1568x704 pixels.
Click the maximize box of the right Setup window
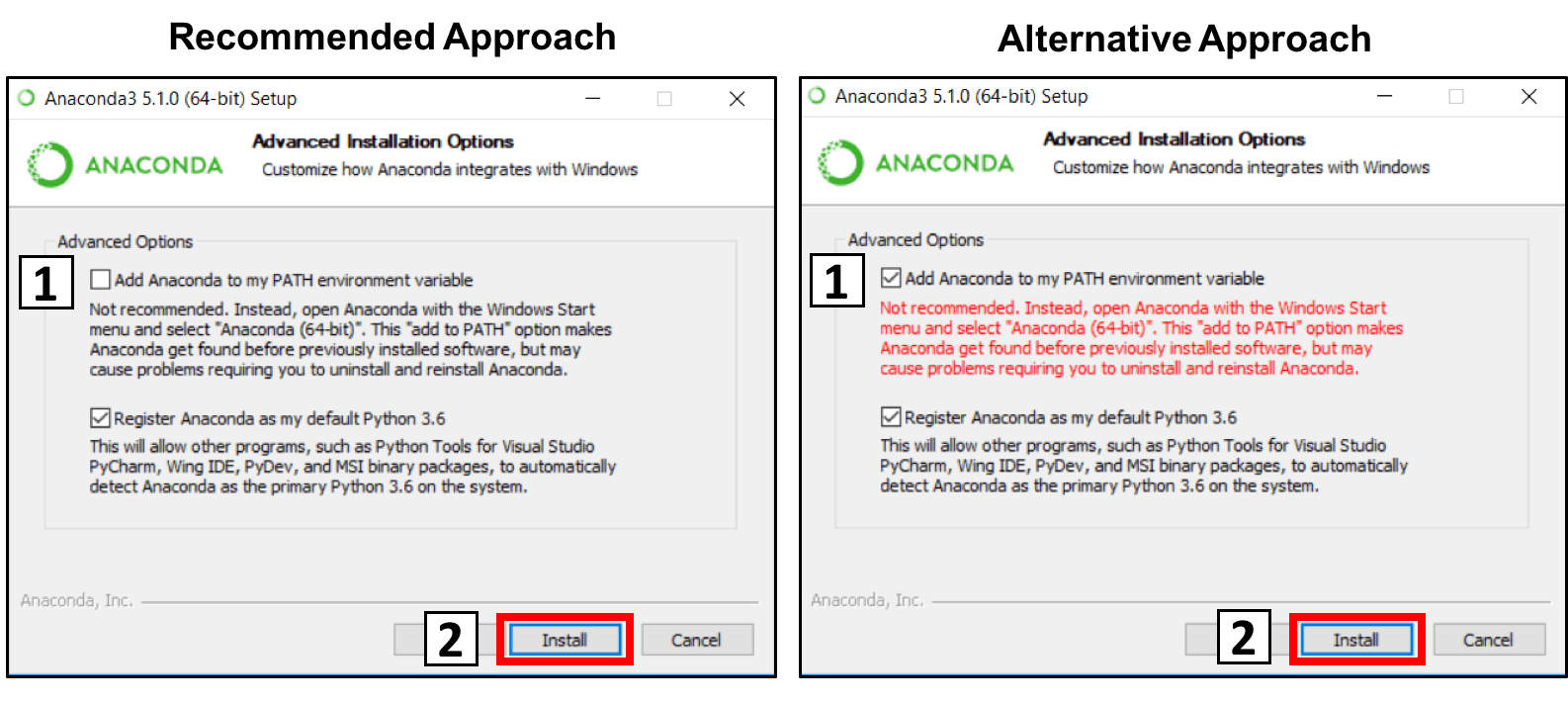pos(1456,96)
